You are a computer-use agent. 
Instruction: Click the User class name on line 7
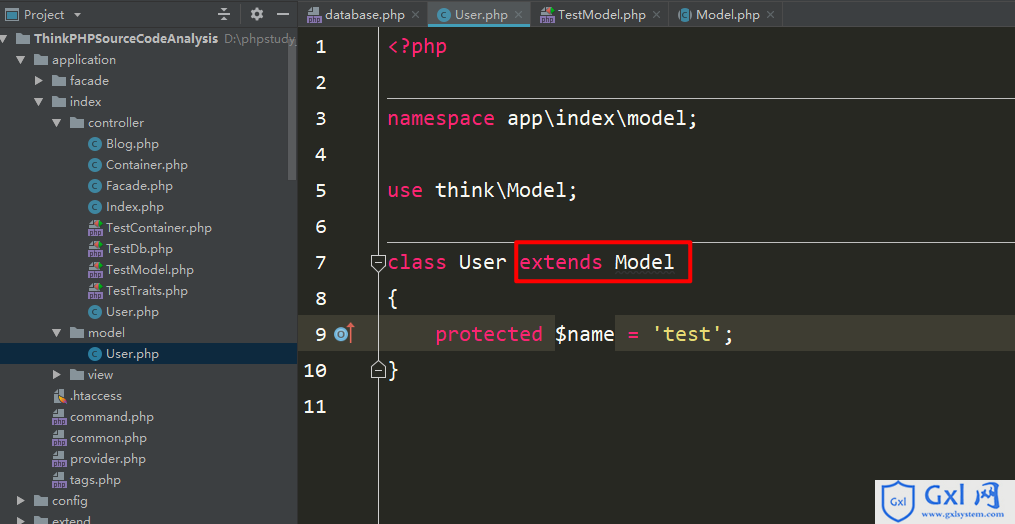coord(482,262)
